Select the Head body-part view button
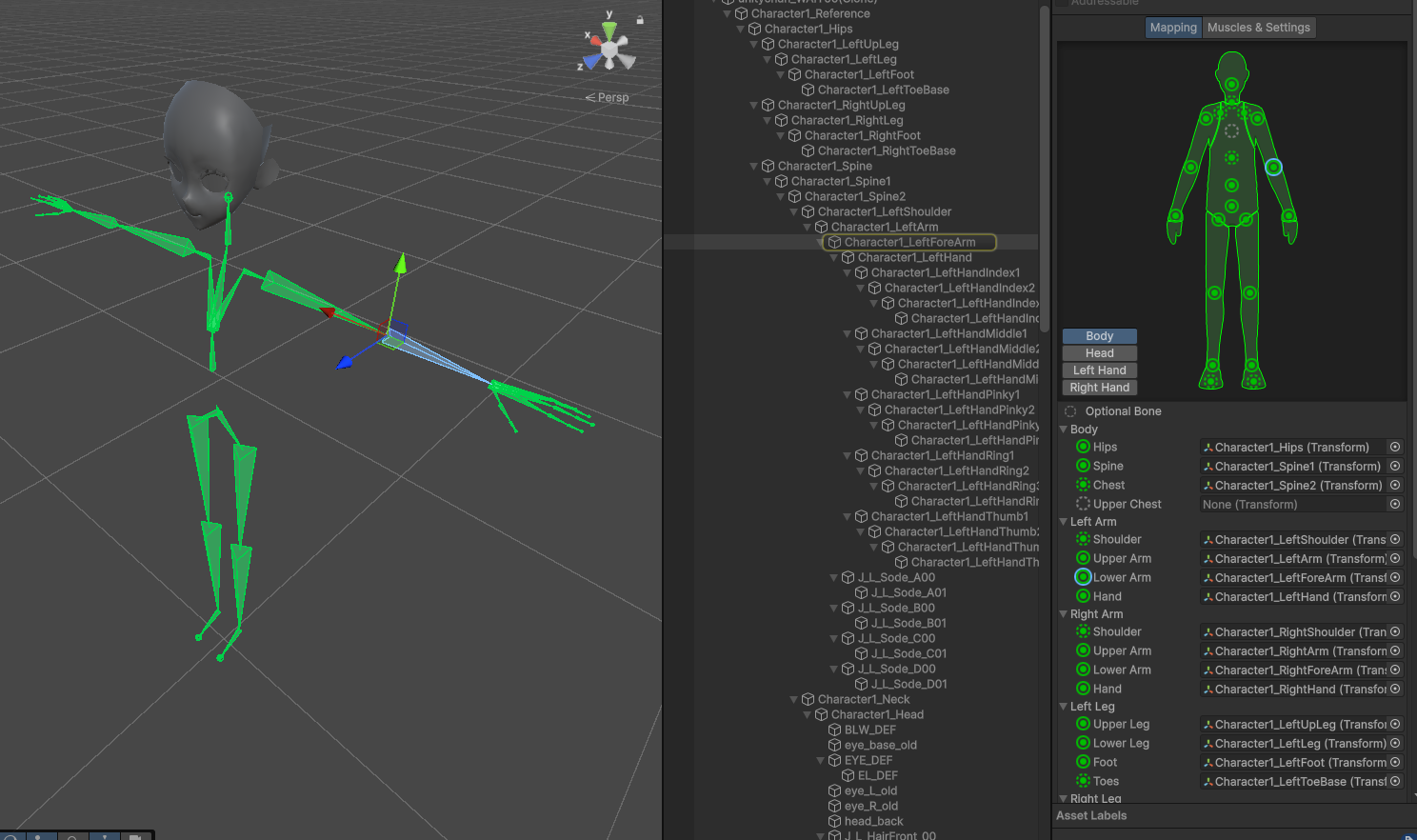 pos(1099,353)
